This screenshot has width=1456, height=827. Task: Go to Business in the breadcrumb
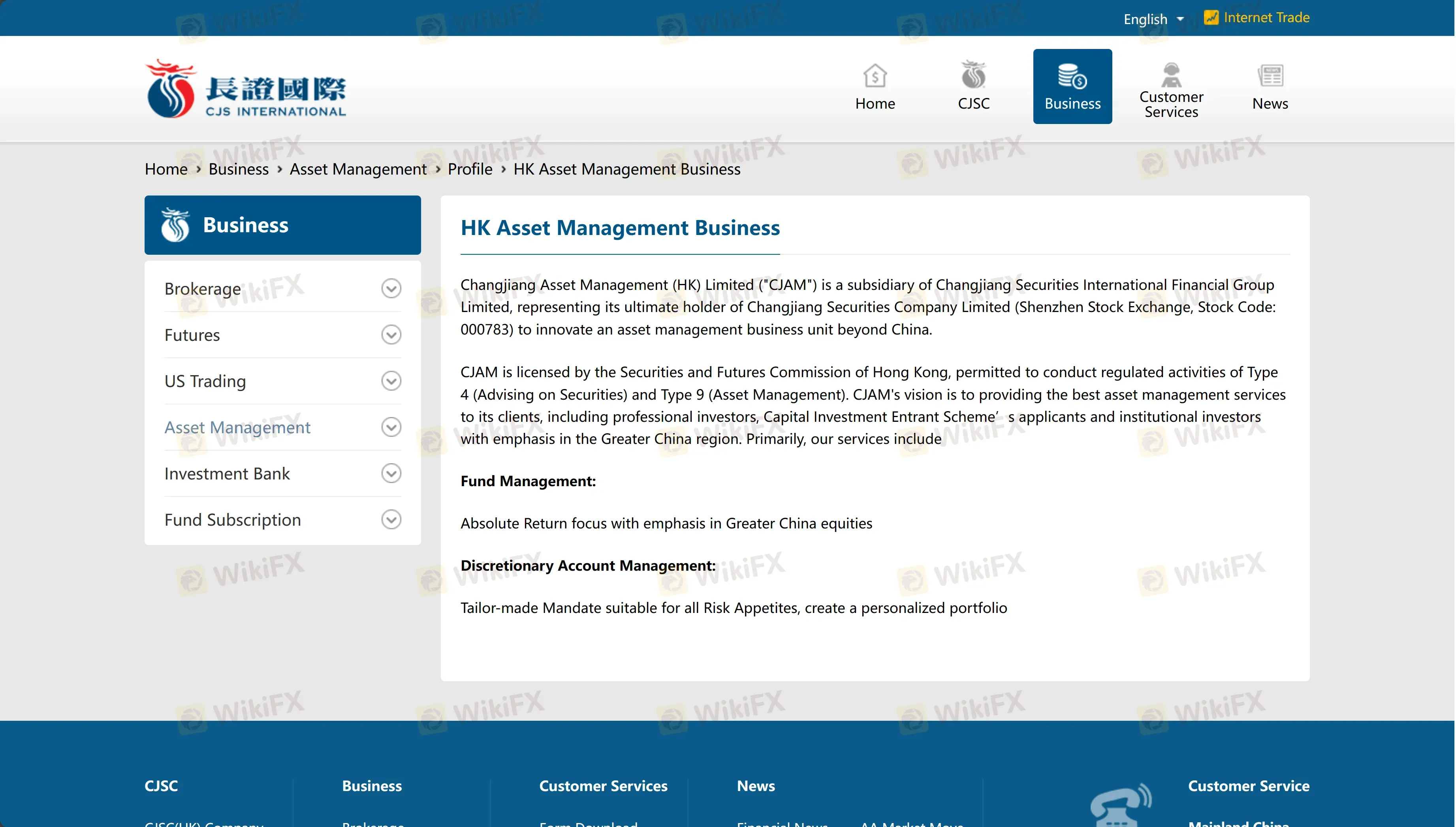point(238,169)
